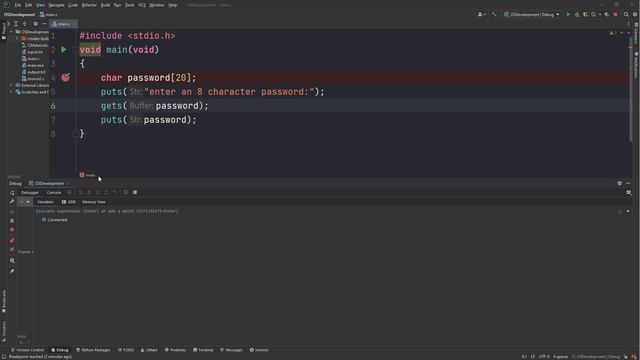Open the File menu
Screen dimensions: 640x360
[18, 5]
